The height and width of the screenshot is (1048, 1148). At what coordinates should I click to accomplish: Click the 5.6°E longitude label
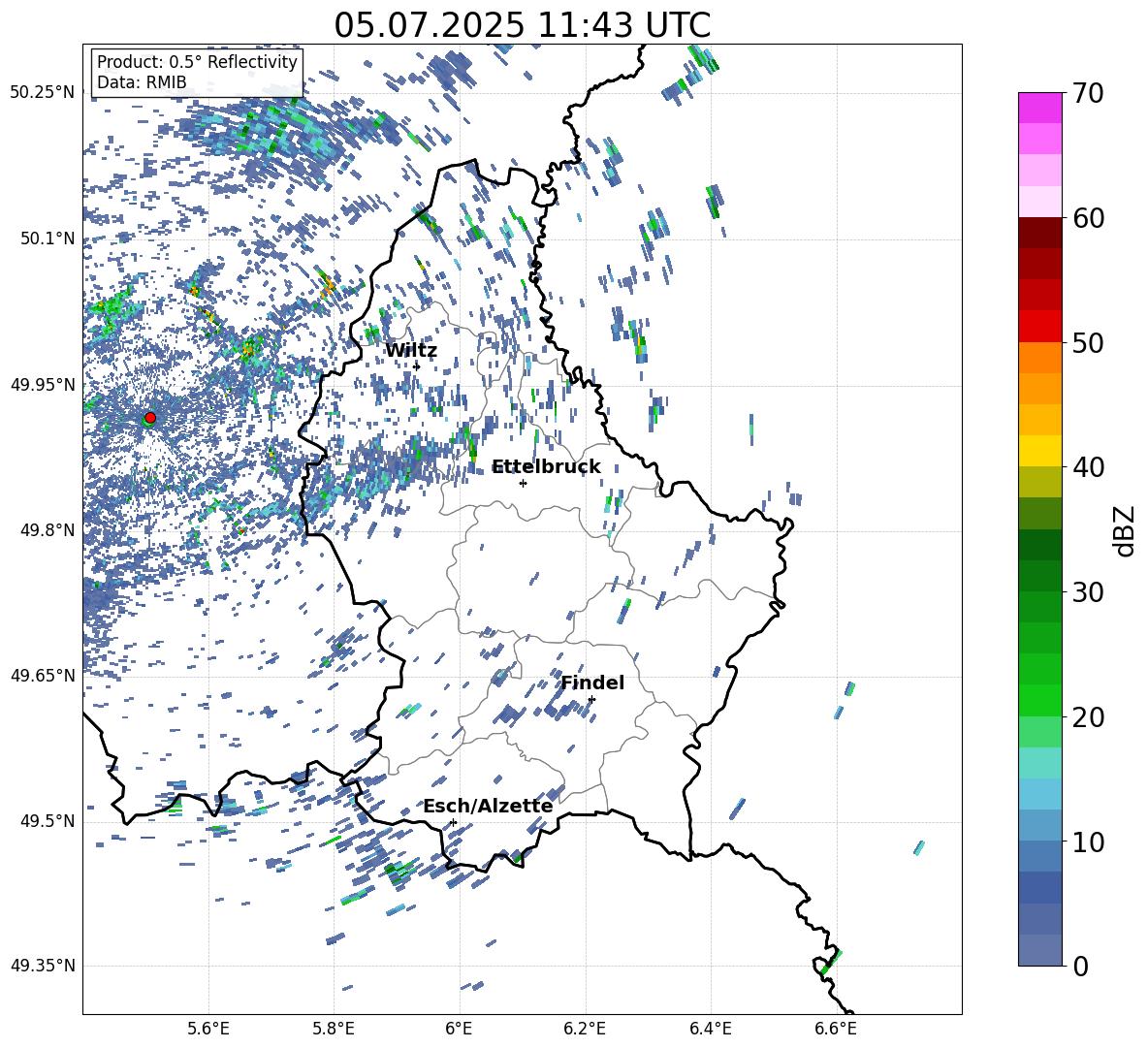(208, 1029)
